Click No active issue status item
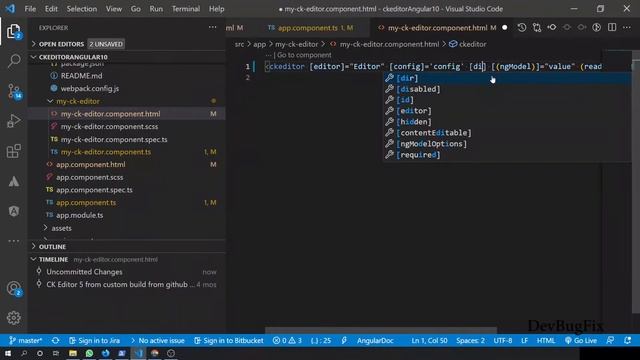 [158, 340]
